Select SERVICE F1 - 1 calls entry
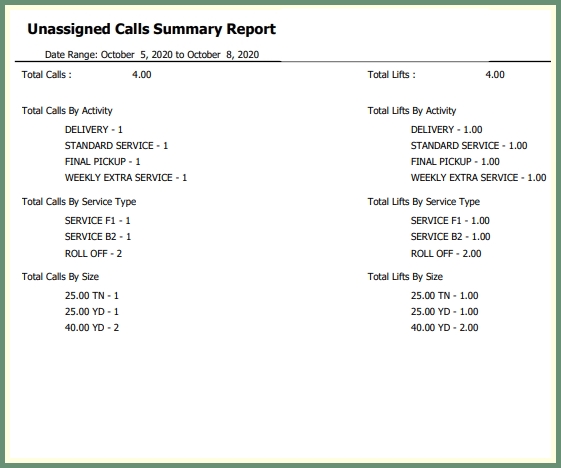Screen dimensions: 561x468 click(x=98, y=221)
